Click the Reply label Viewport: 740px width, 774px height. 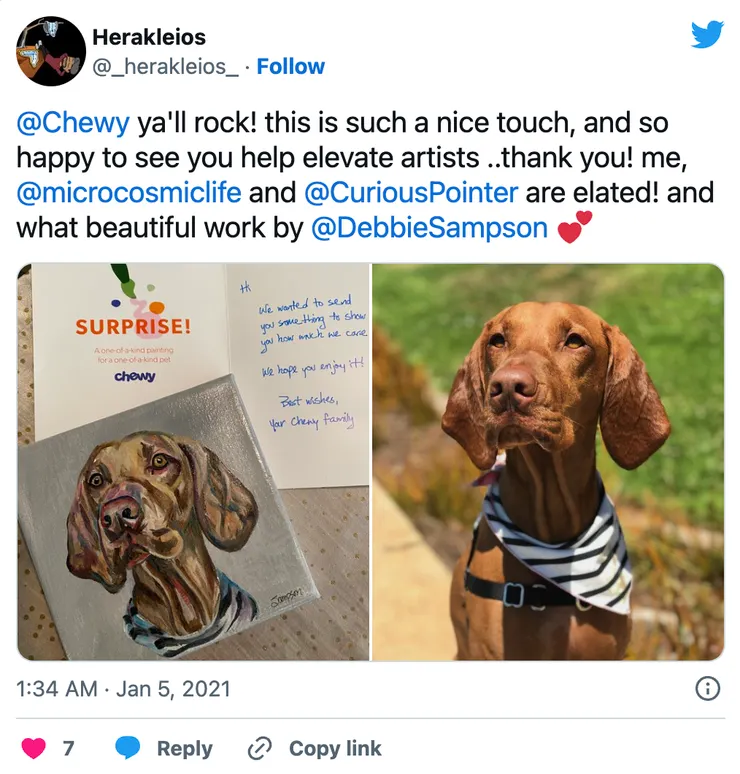pyautogui.click(x=185, y=748)
